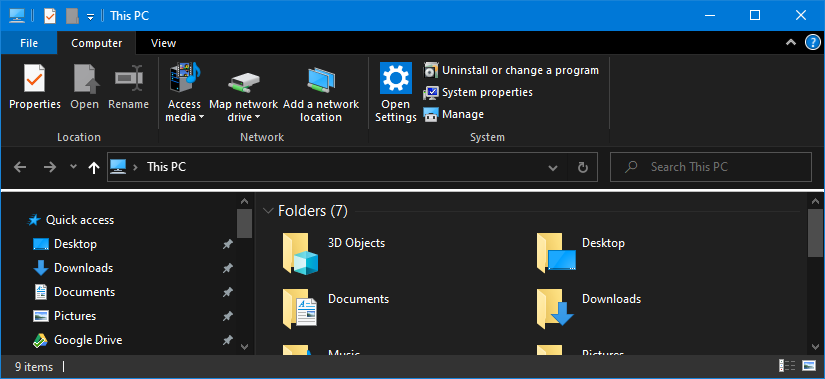The width and height of the screenshot is (825, 379).
Task: Click the Open icon in the ribbon
Action: click(85, 87)
